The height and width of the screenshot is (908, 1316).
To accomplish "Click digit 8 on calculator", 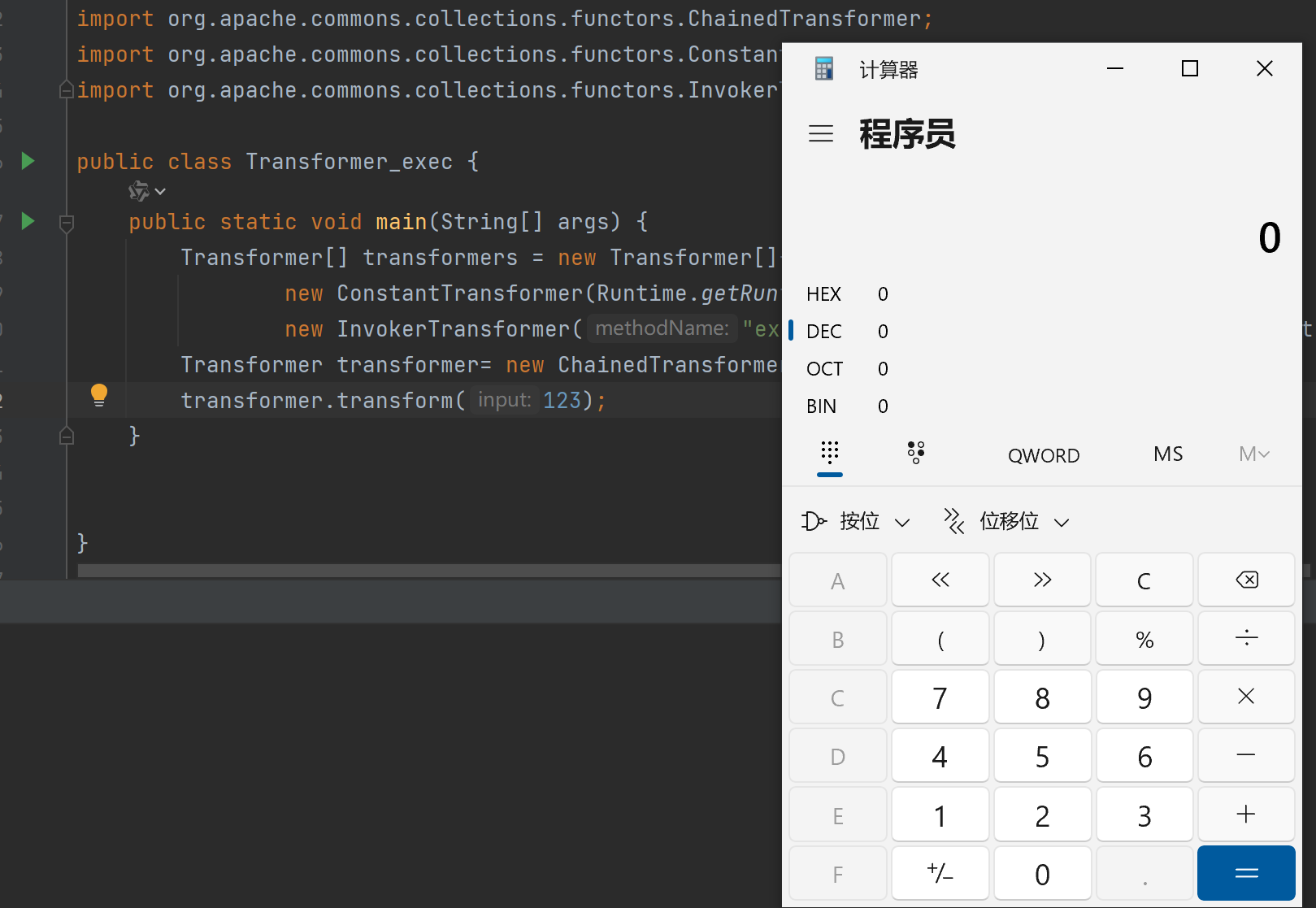I will (x=1042, y=697).
